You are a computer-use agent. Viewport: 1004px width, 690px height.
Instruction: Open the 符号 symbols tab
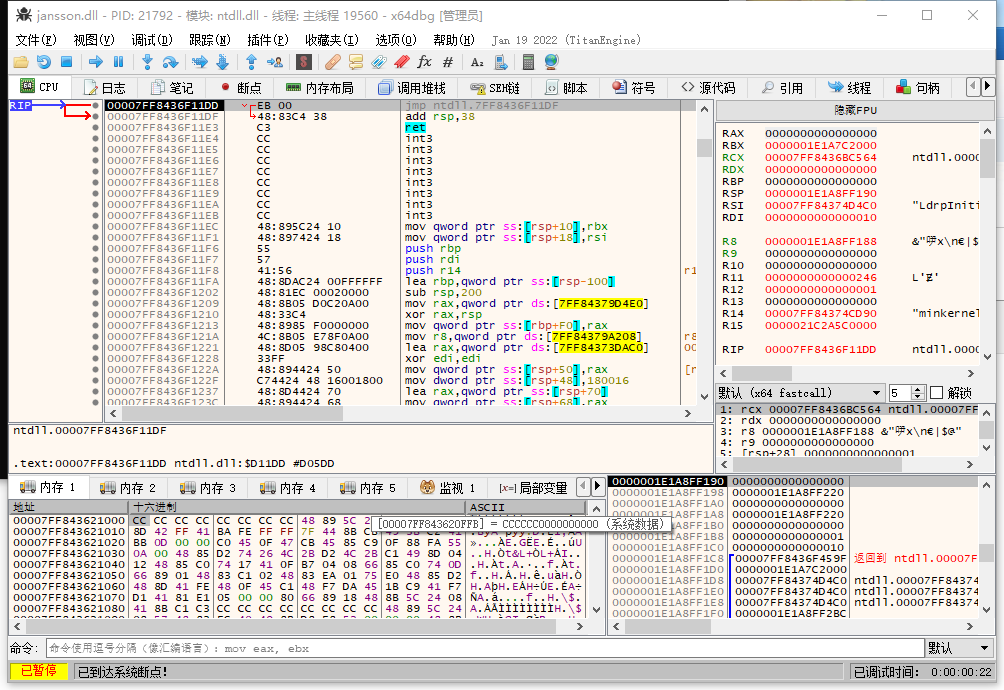tap(633, 88)
